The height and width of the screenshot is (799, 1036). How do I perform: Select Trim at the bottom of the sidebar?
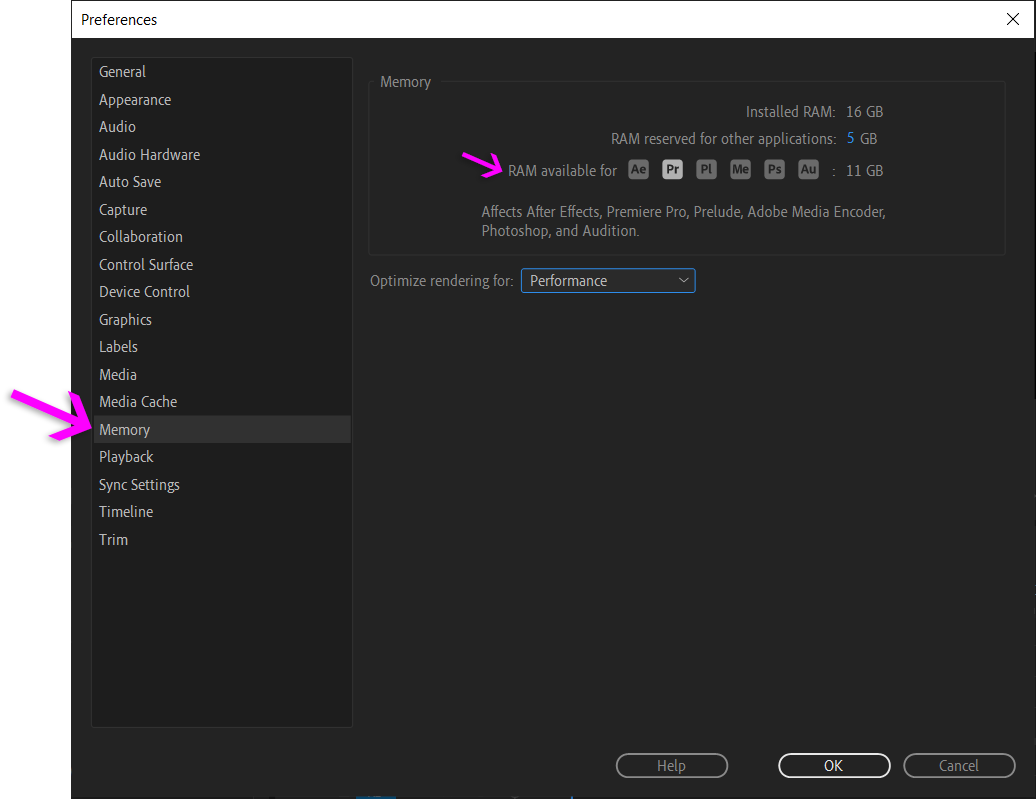coord(113,539)
